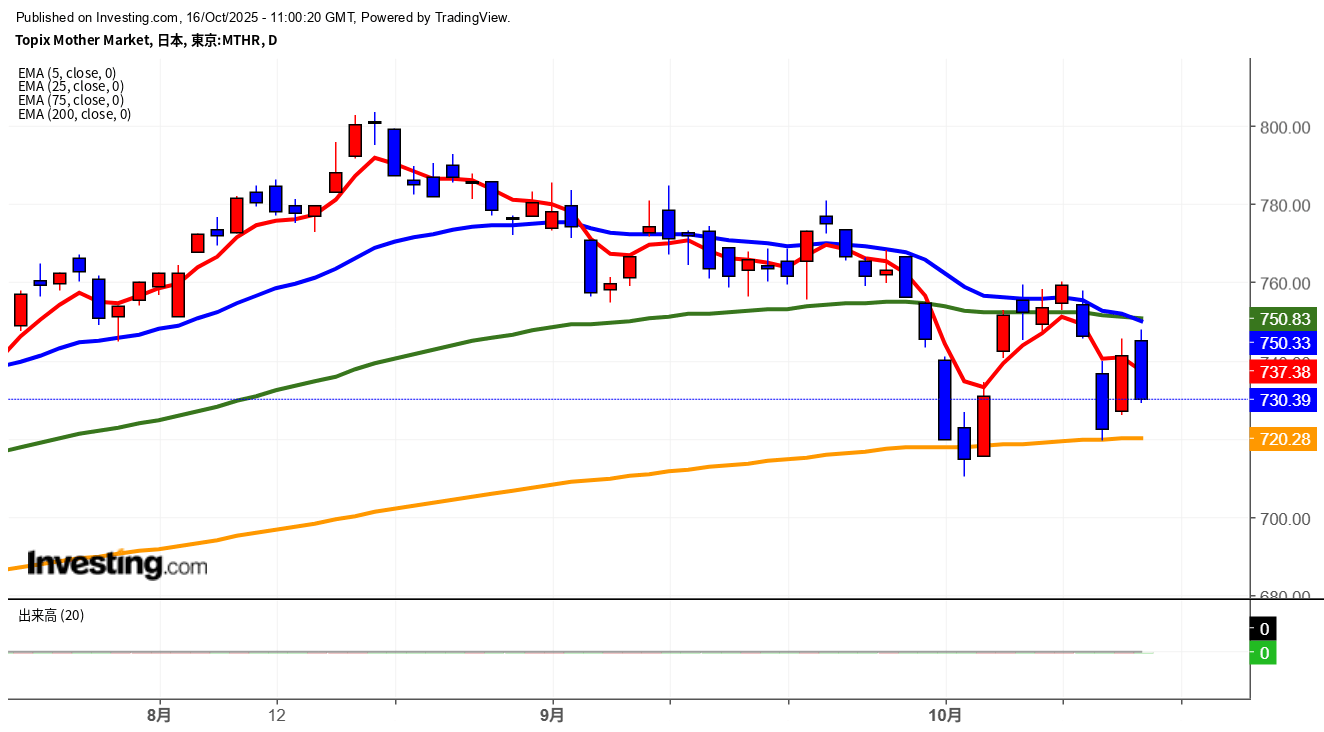This screenshot has width=1324, height=732.
Task: Select the green 750.83 price tag
Action: point(1285,319)
